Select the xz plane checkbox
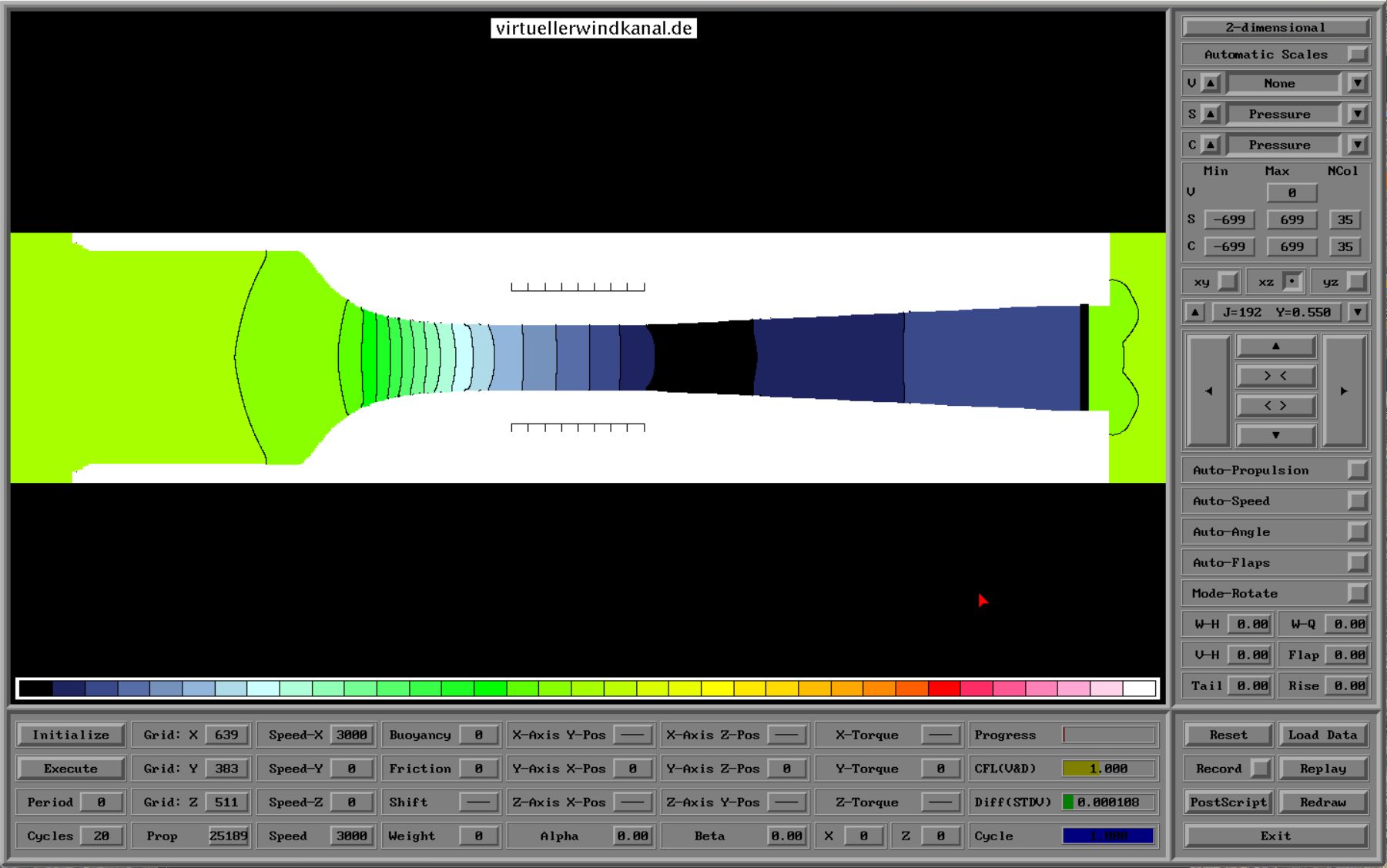Image resolution: width=1387 pixels, height=868 pixels. coord(1292,282)
